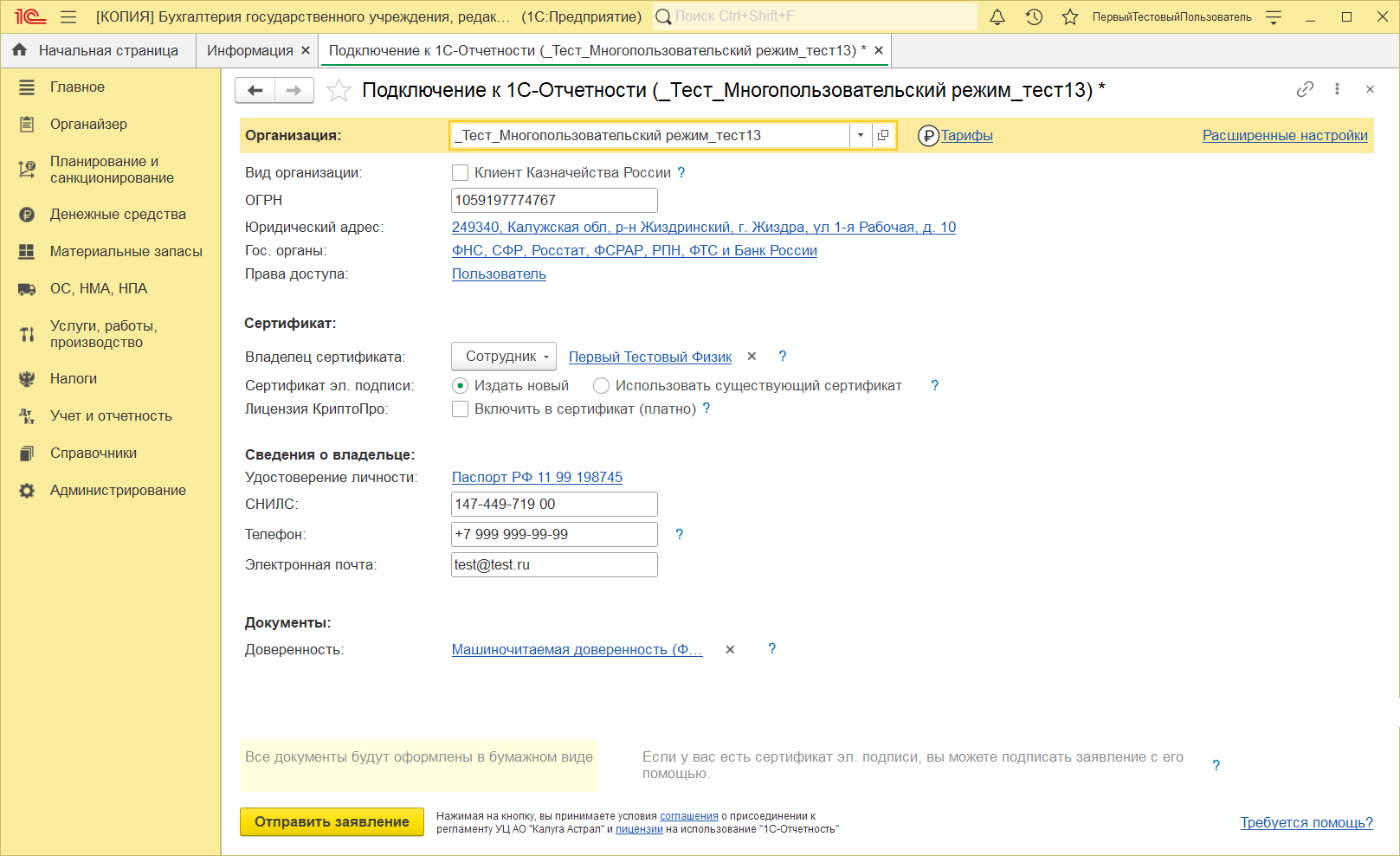This screenshot has width=1400, height=856.
Task: Go forward with the right arrow button
Action: [294, 90]
